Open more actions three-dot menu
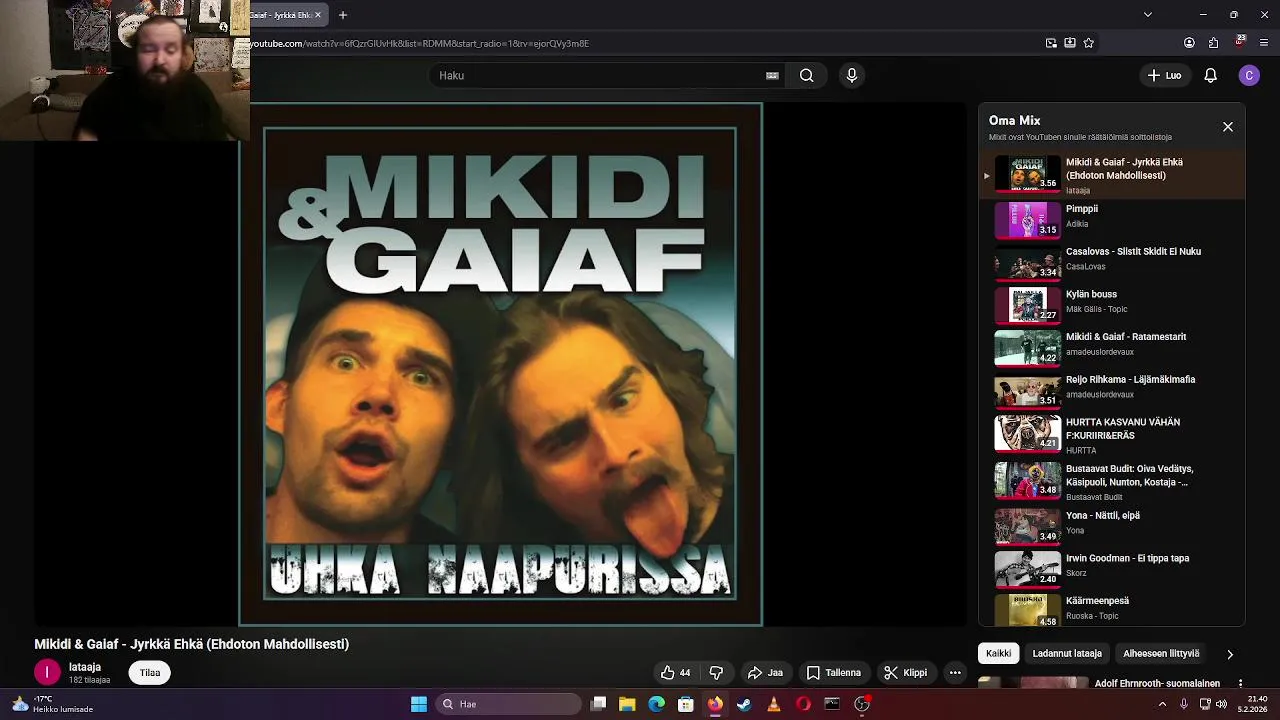Image resolution: width=1280 pixels, height=720 pixels. click(x=955, y=673)
